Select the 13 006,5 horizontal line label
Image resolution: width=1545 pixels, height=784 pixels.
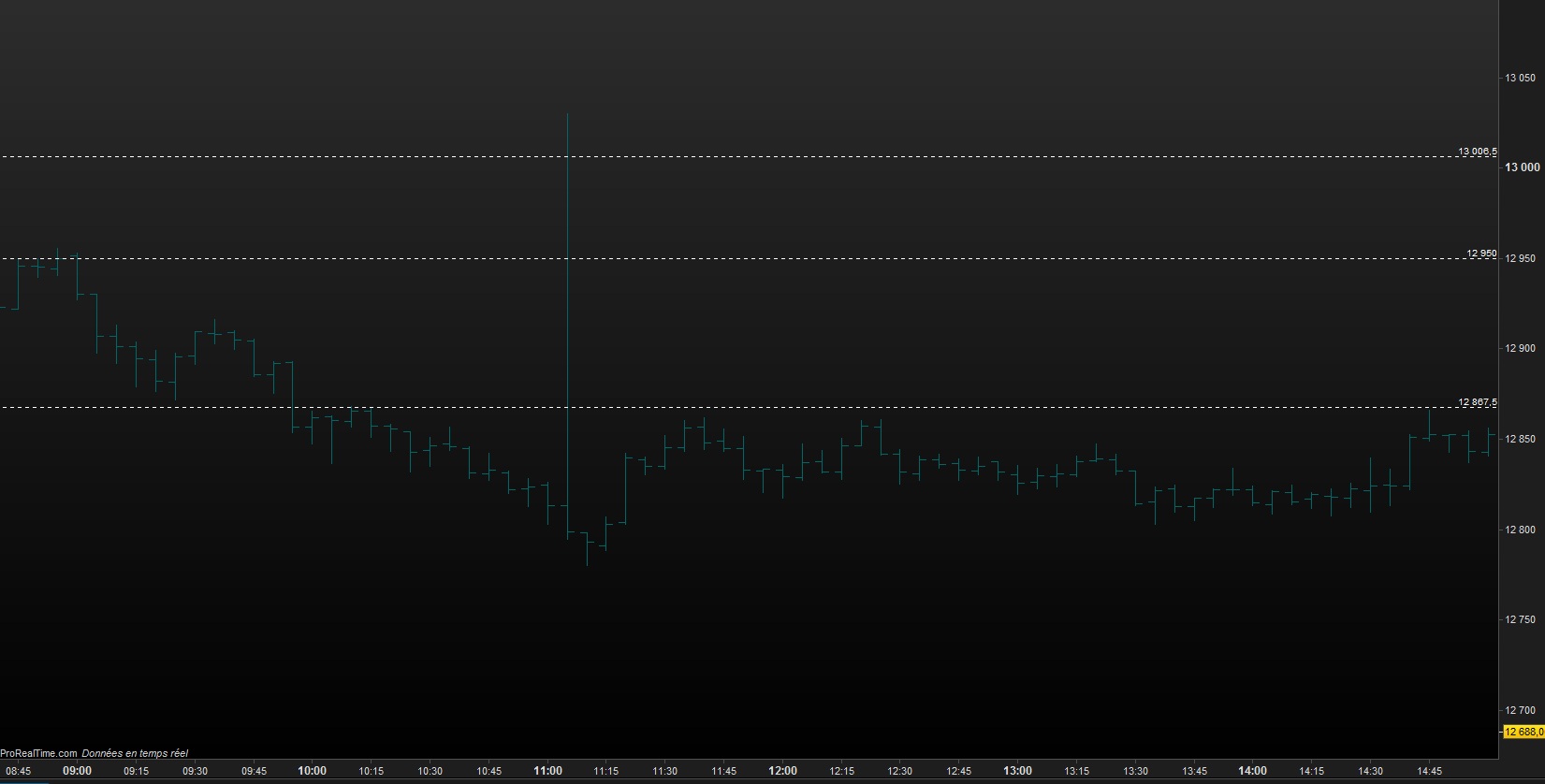(x=1478, y=152)
